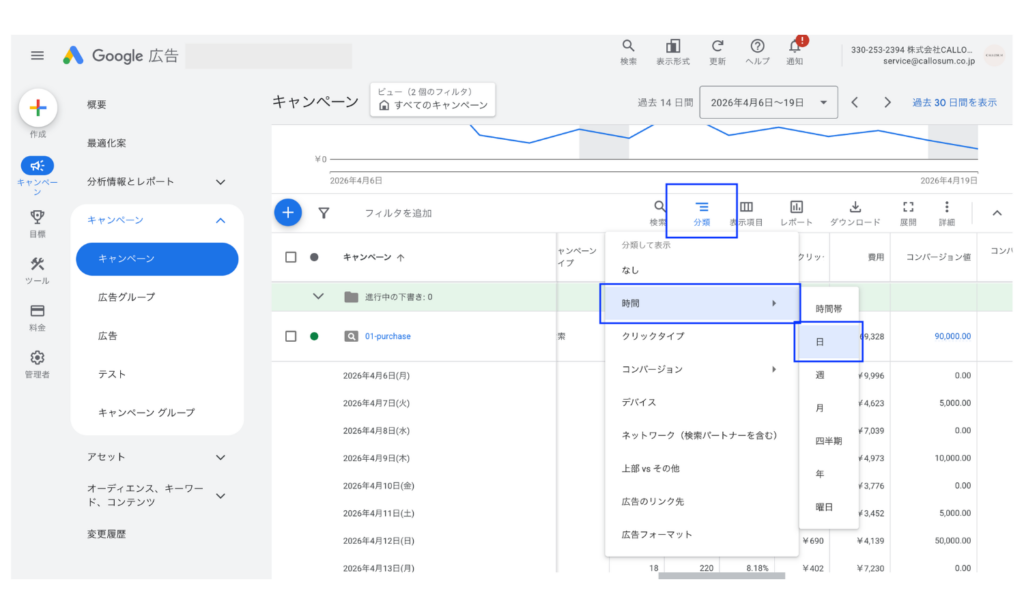
Task: Click the ヘルプ help icon
Action: (757, 47)
